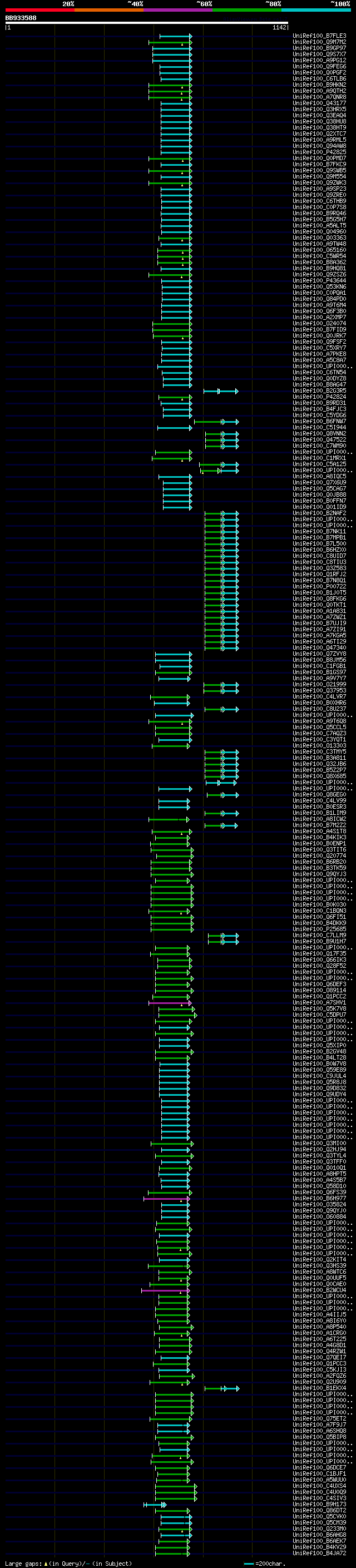Select the UniRef100_P00722 label
This screenshot has height=1568, width=356.
319,587
